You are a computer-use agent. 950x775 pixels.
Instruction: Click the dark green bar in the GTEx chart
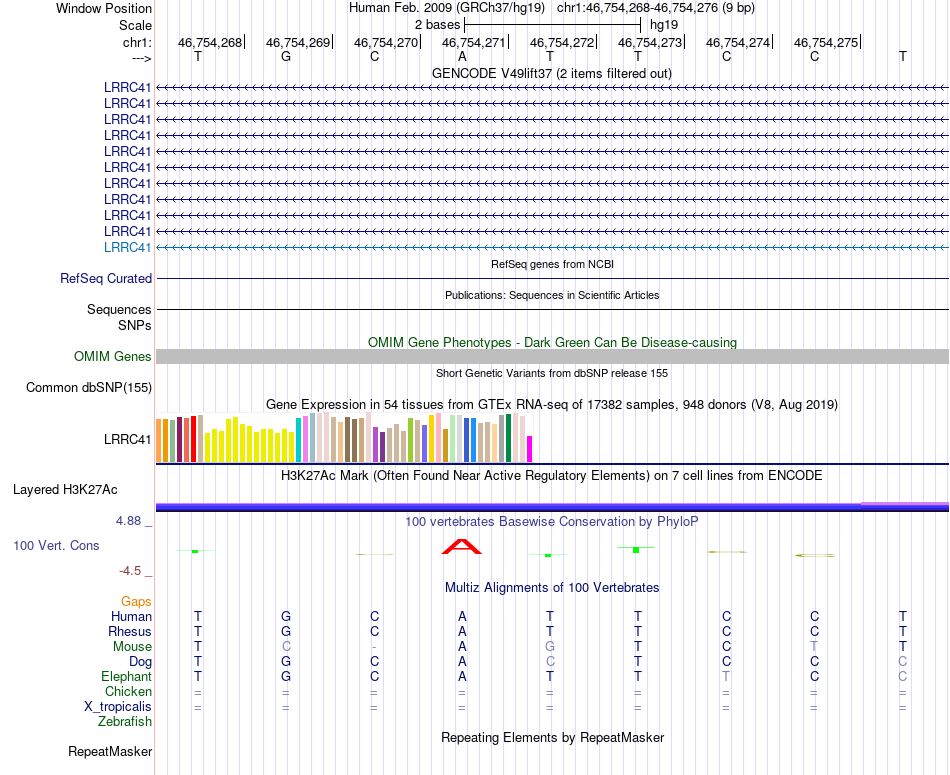(509, 438)
